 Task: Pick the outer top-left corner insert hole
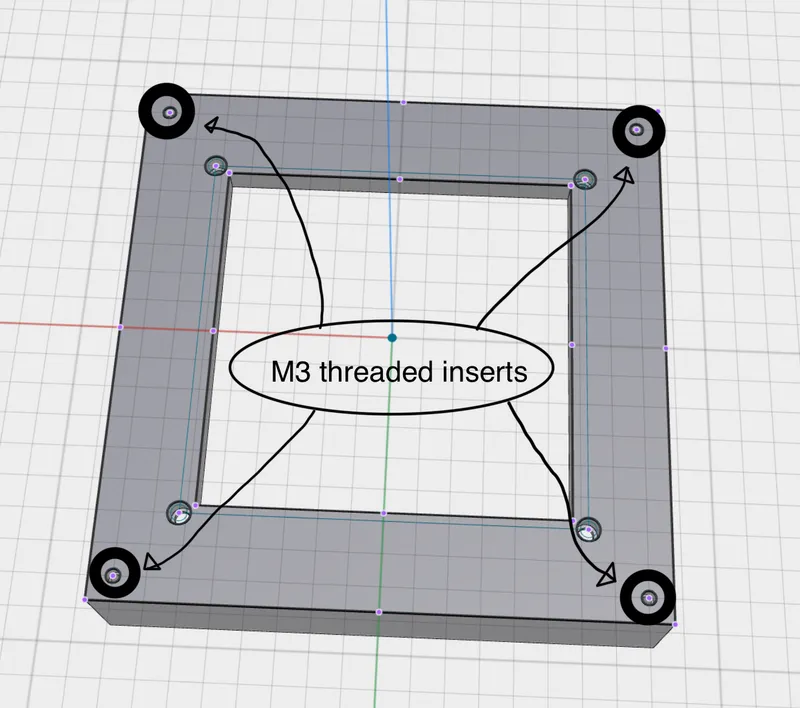click(x=170, y=112)
